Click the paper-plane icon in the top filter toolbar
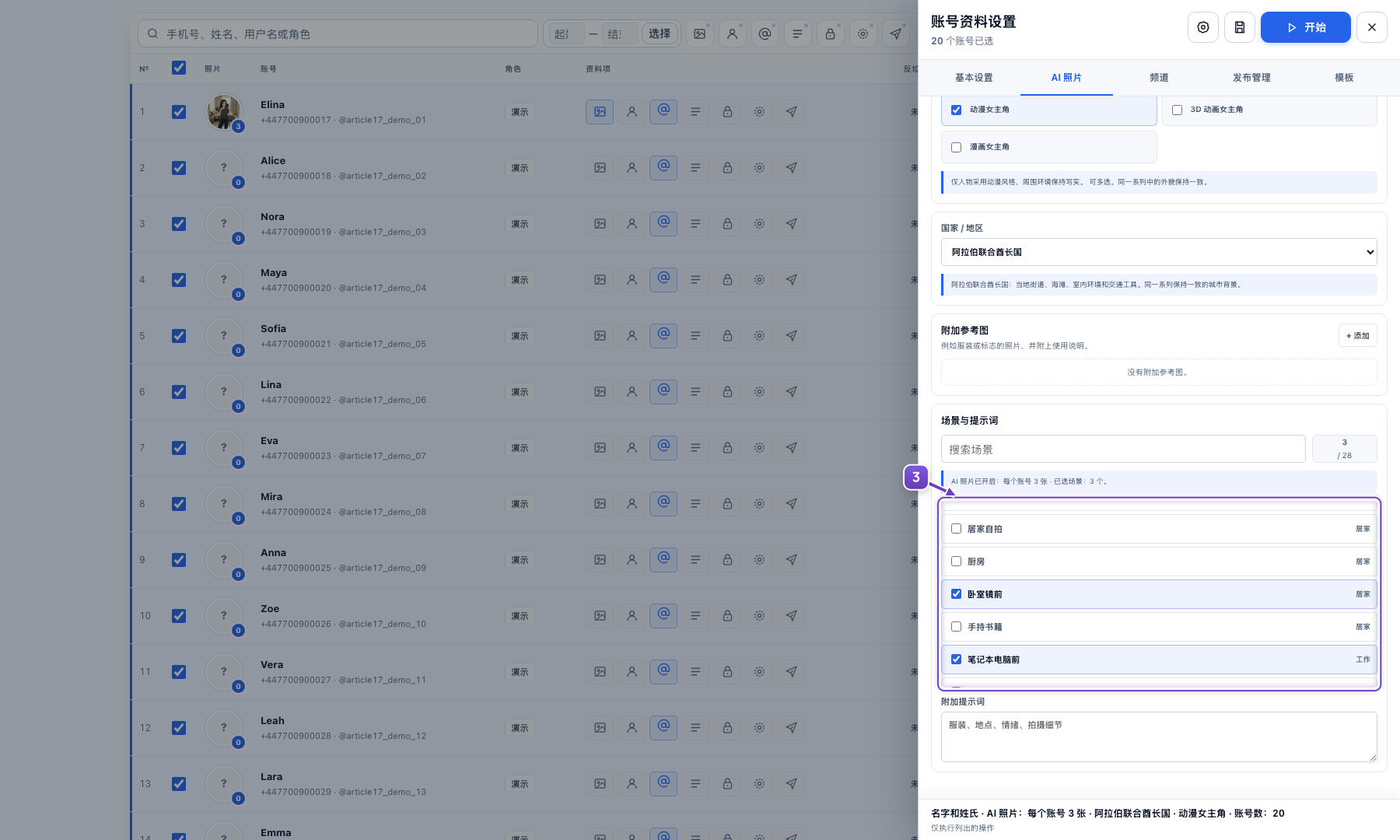This screenshot has height=840, width=1400. coord(896,33)
